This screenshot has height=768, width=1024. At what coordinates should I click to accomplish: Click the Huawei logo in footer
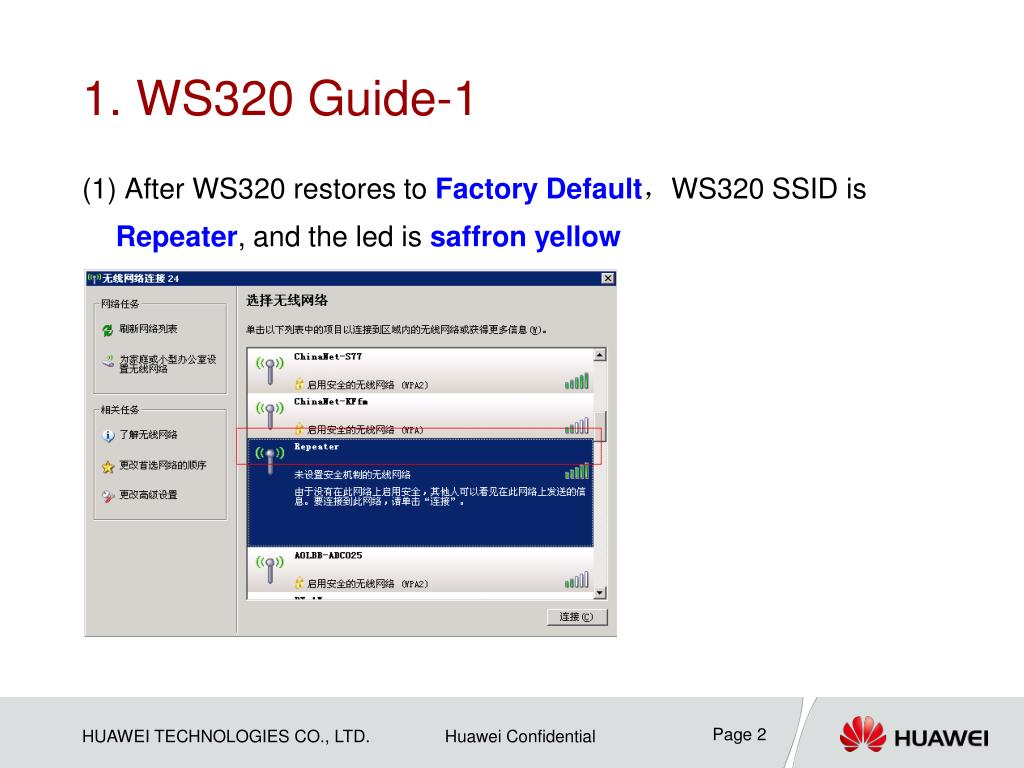coord(914,735)
